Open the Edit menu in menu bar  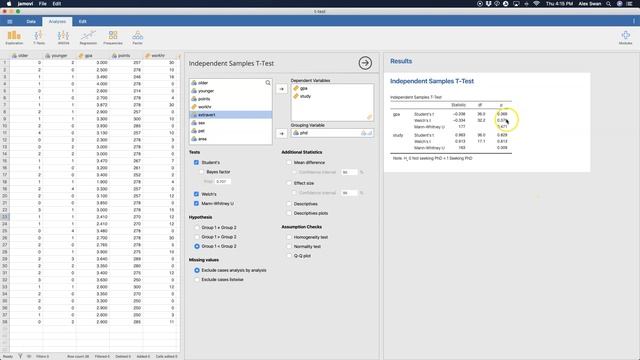[57, 4]
